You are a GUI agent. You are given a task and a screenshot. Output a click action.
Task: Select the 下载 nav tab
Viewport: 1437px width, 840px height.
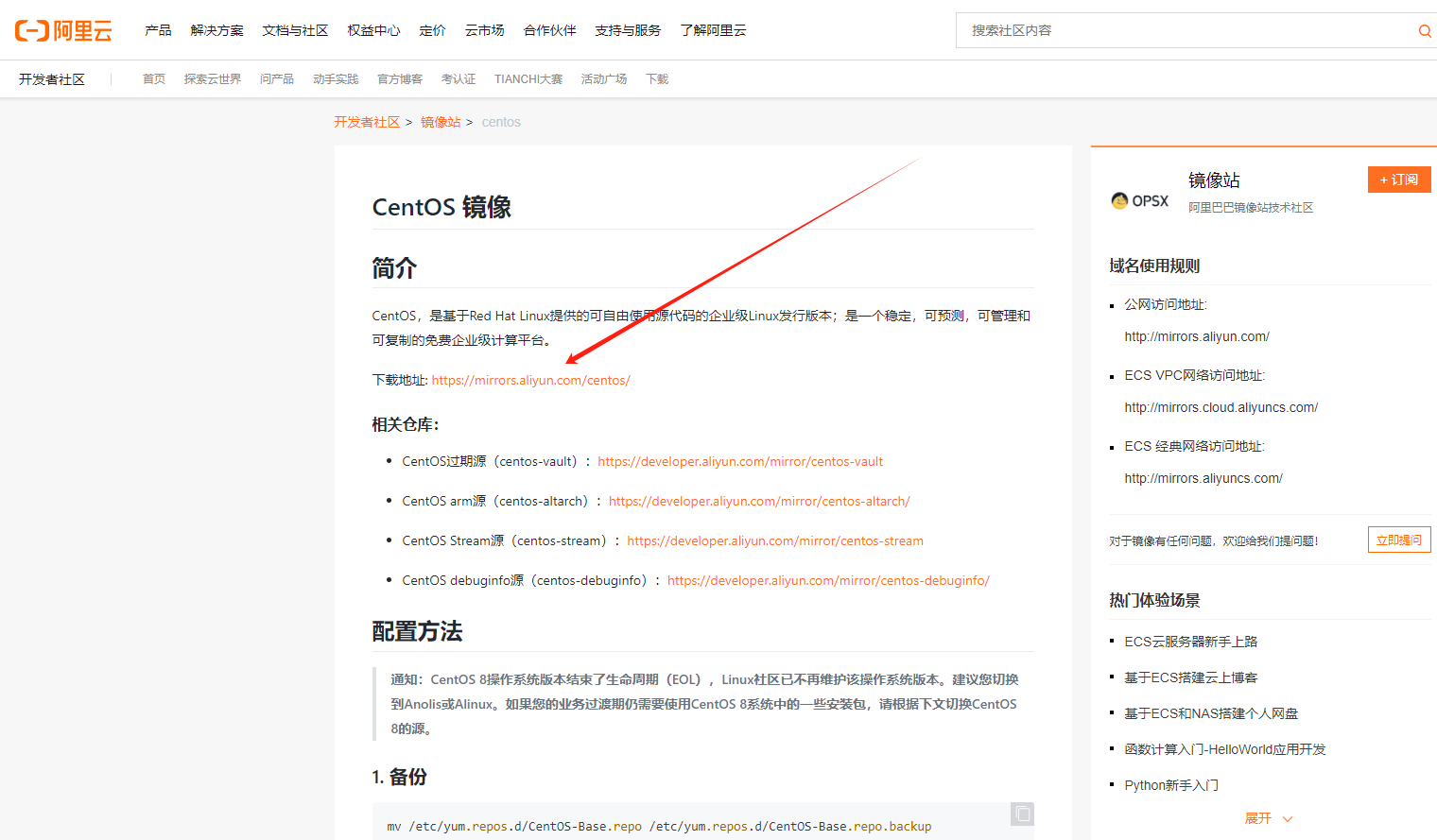(x=657, y=79)
